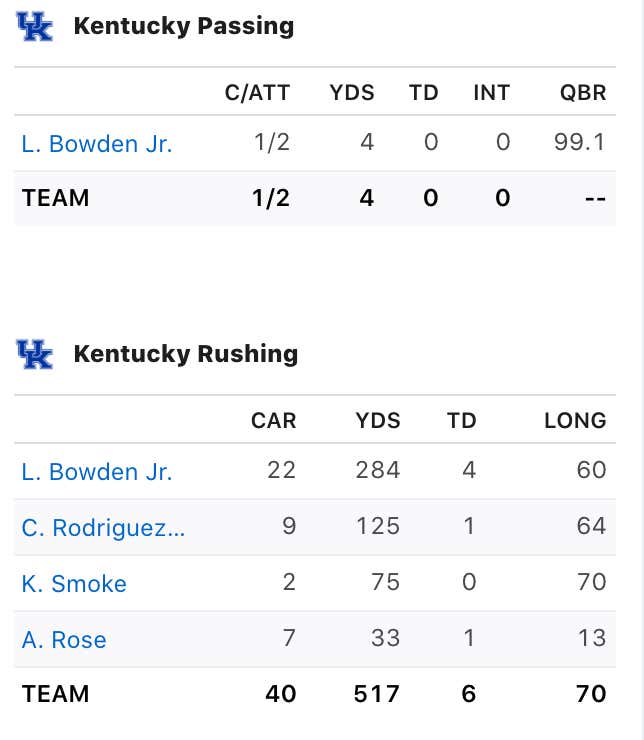
Task: Open L. Bowden Jr. passing player link
Action: (97, 143)
